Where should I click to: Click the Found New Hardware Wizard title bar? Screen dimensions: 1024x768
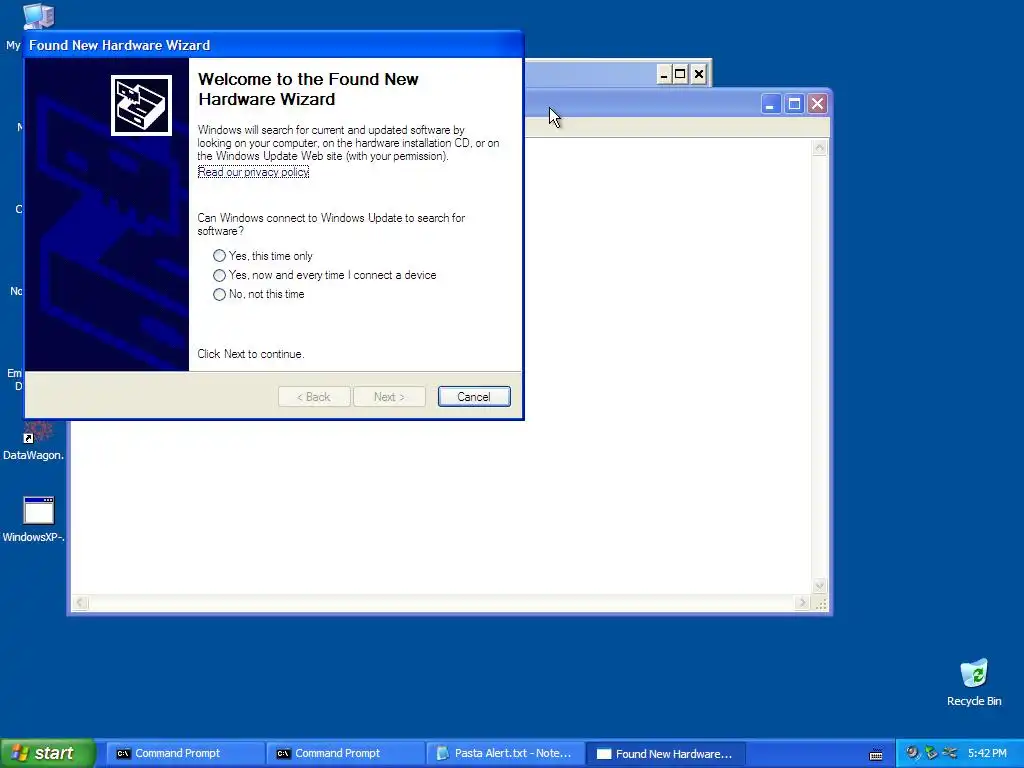(274, 45)
